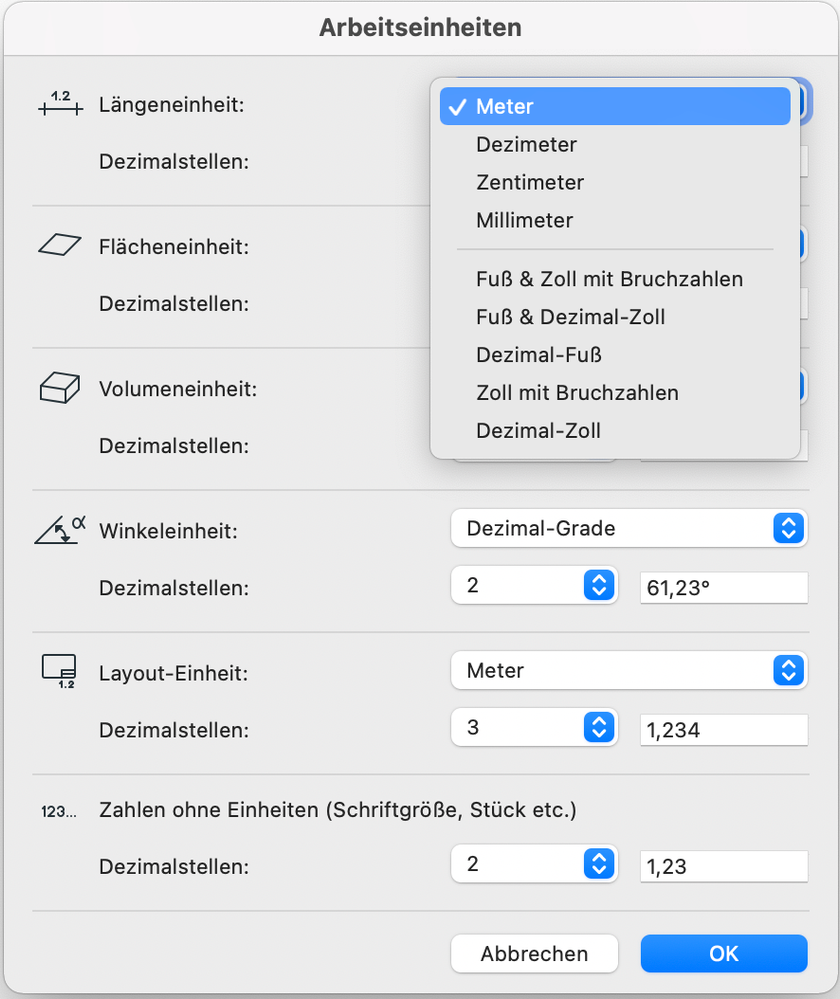Choose Zoll mit Bruchzahlen option
Image resolution: width=840 pixels, height=999 pixels.
click(577, 393)
